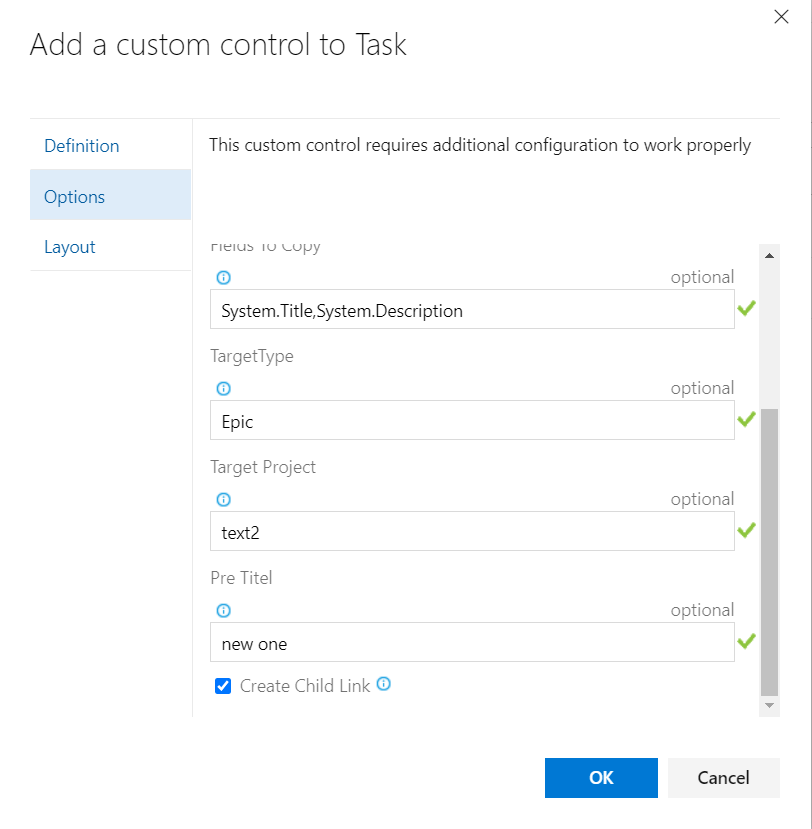Click green checkmark next to 'new one' field

746,642
